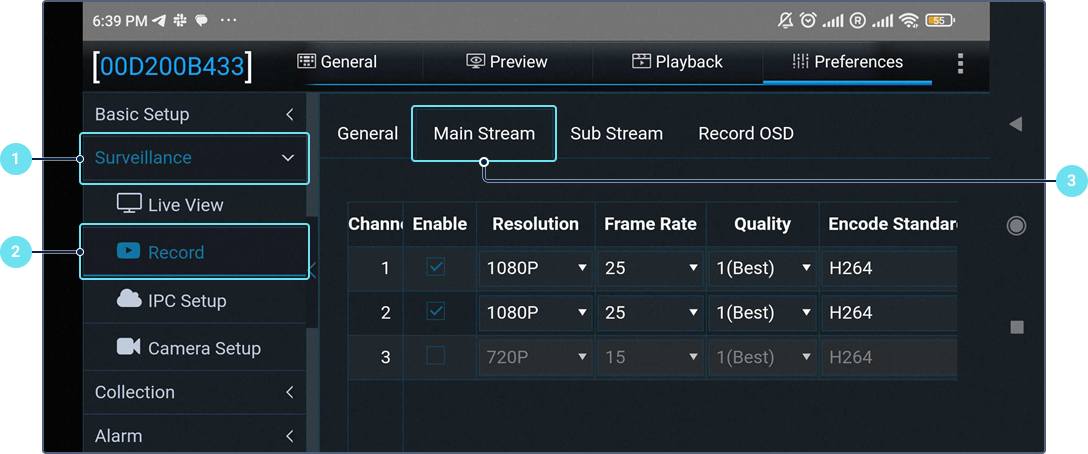The width and height of the screenshot is (1088, 454).
Task: Expand the Basic Setup section
Action: 194,114
